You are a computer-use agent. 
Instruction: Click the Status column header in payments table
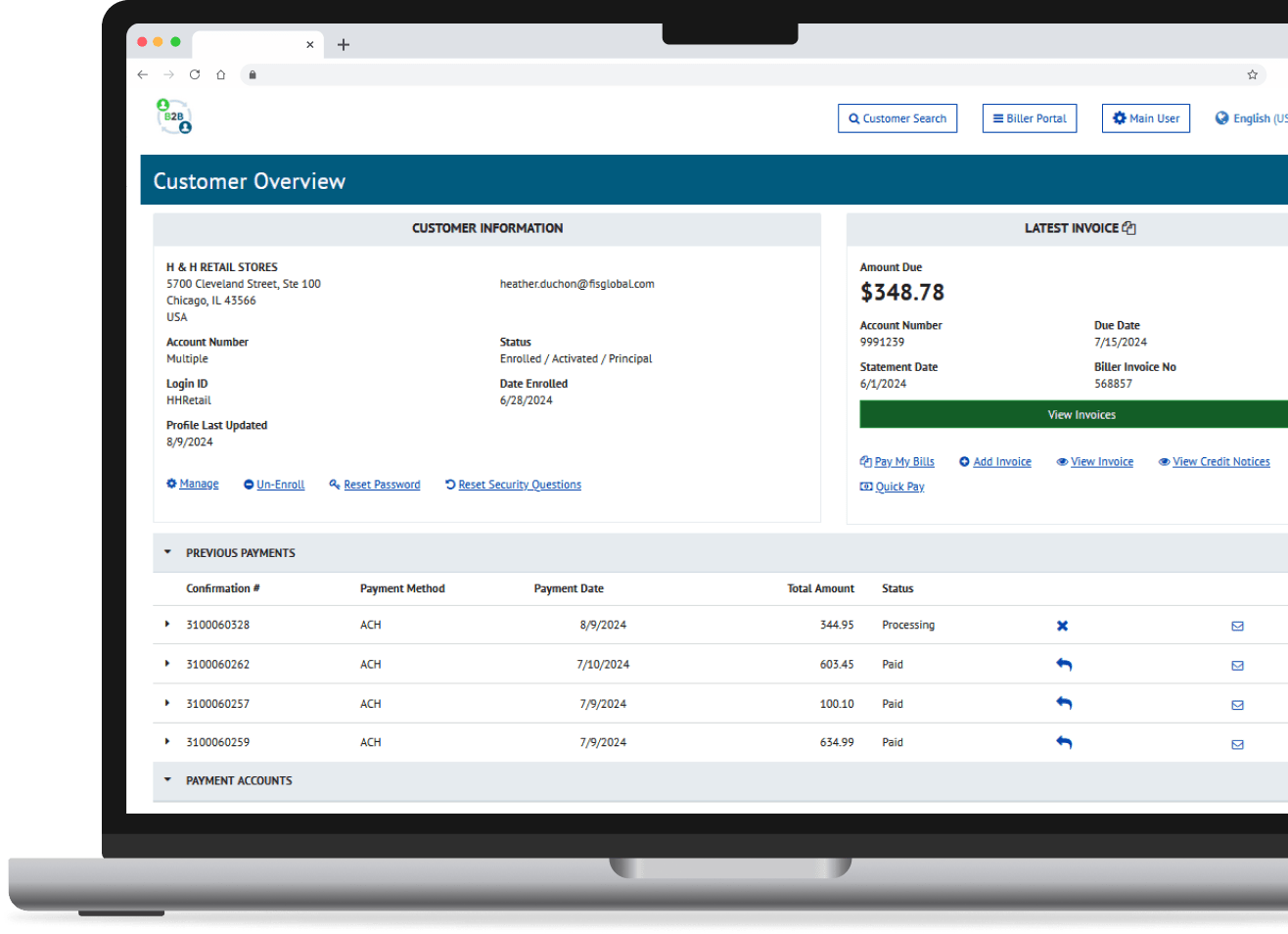pos(897,588)
